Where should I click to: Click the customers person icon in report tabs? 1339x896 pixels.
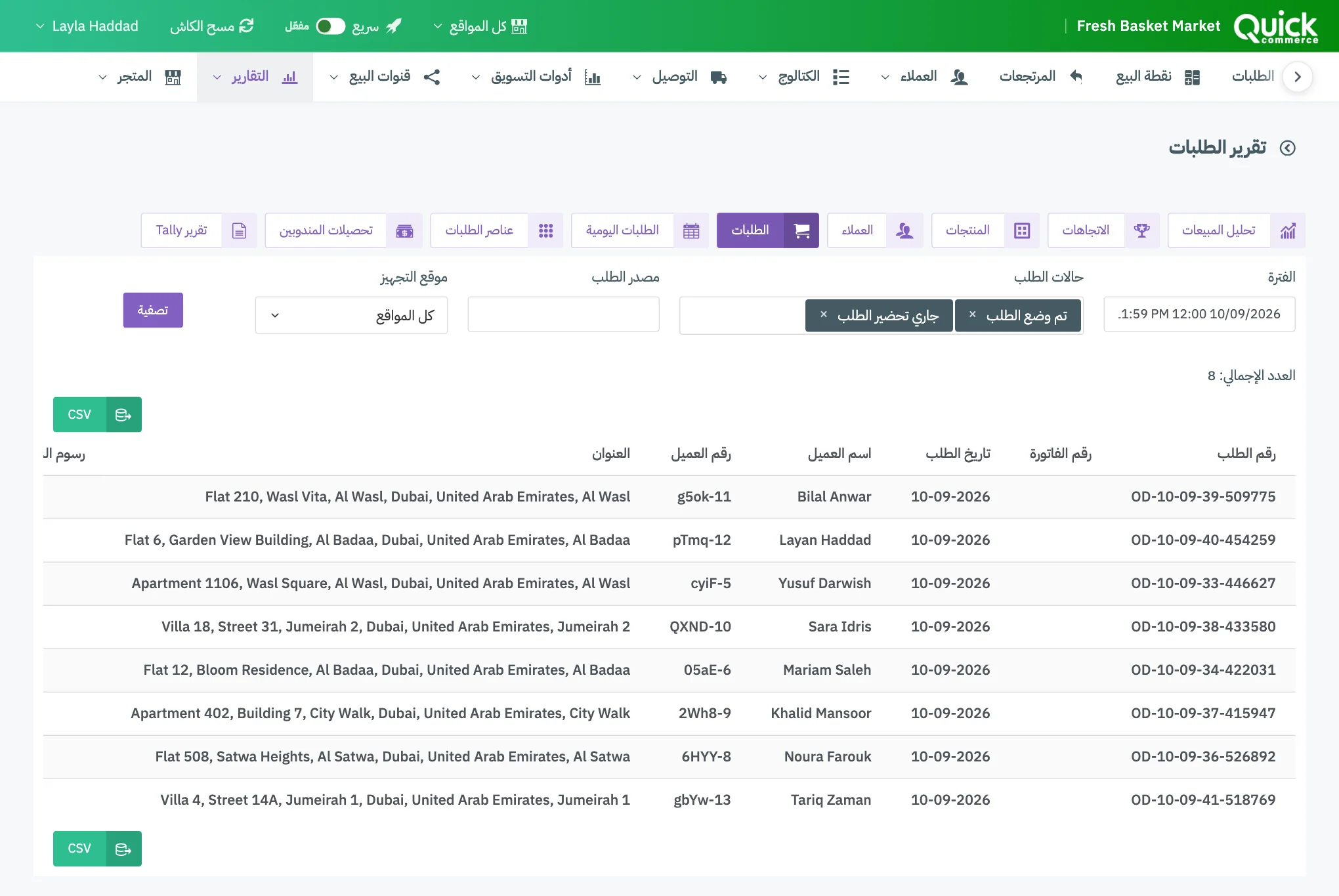click(905, 230)
